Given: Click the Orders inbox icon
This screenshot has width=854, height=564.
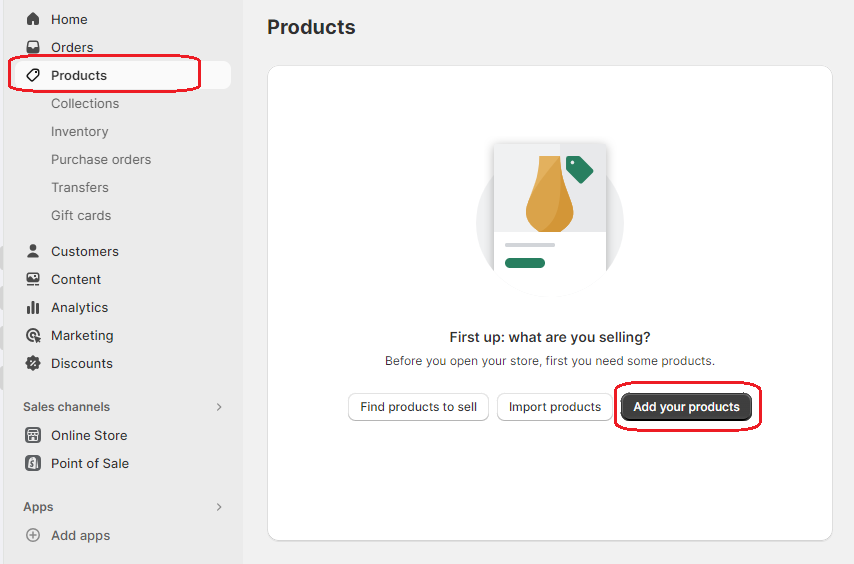Looking at the screenshot, I should click(33, 47).
